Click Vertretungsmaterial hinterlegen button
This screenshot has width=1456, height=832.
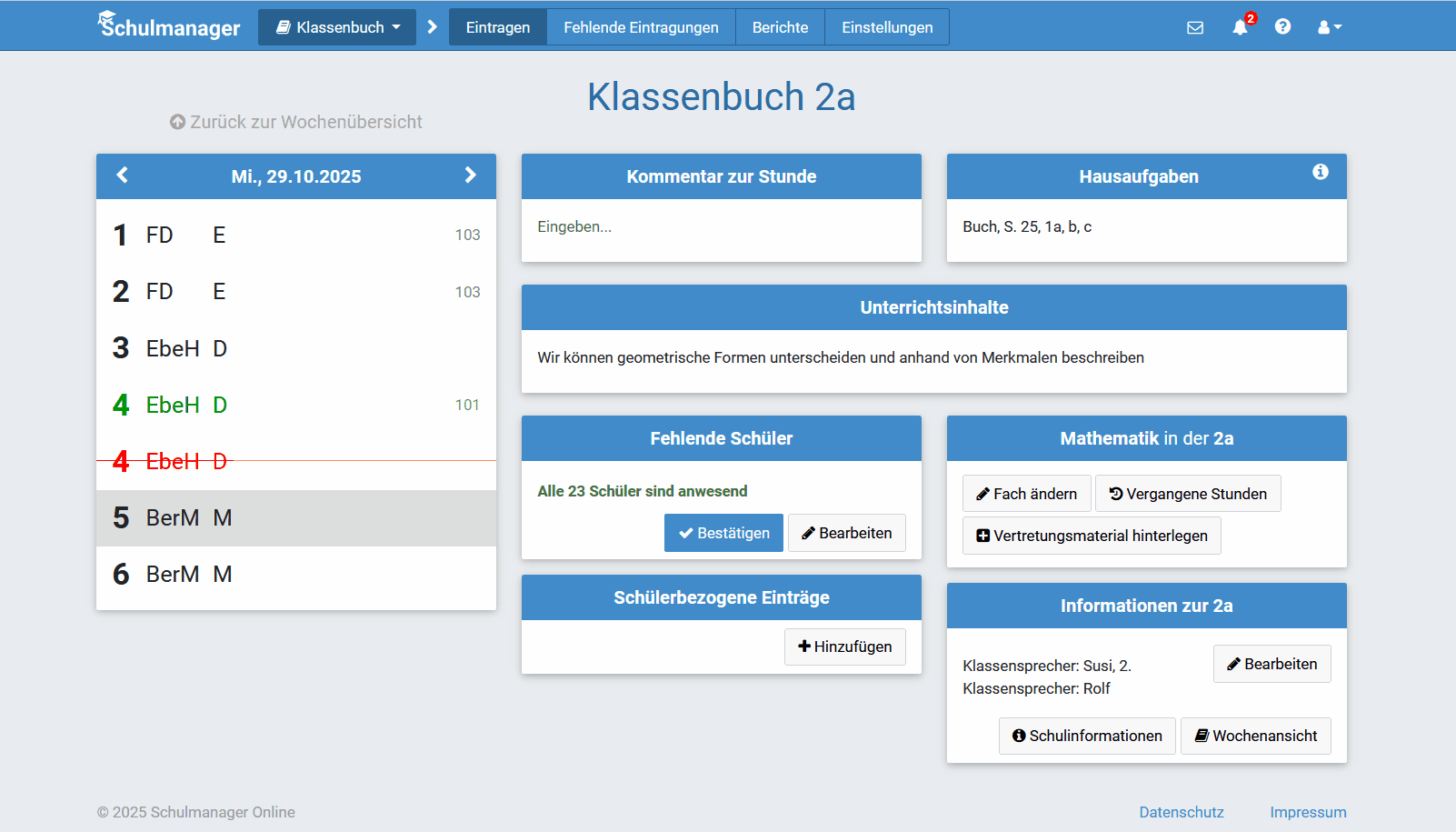1092,536
